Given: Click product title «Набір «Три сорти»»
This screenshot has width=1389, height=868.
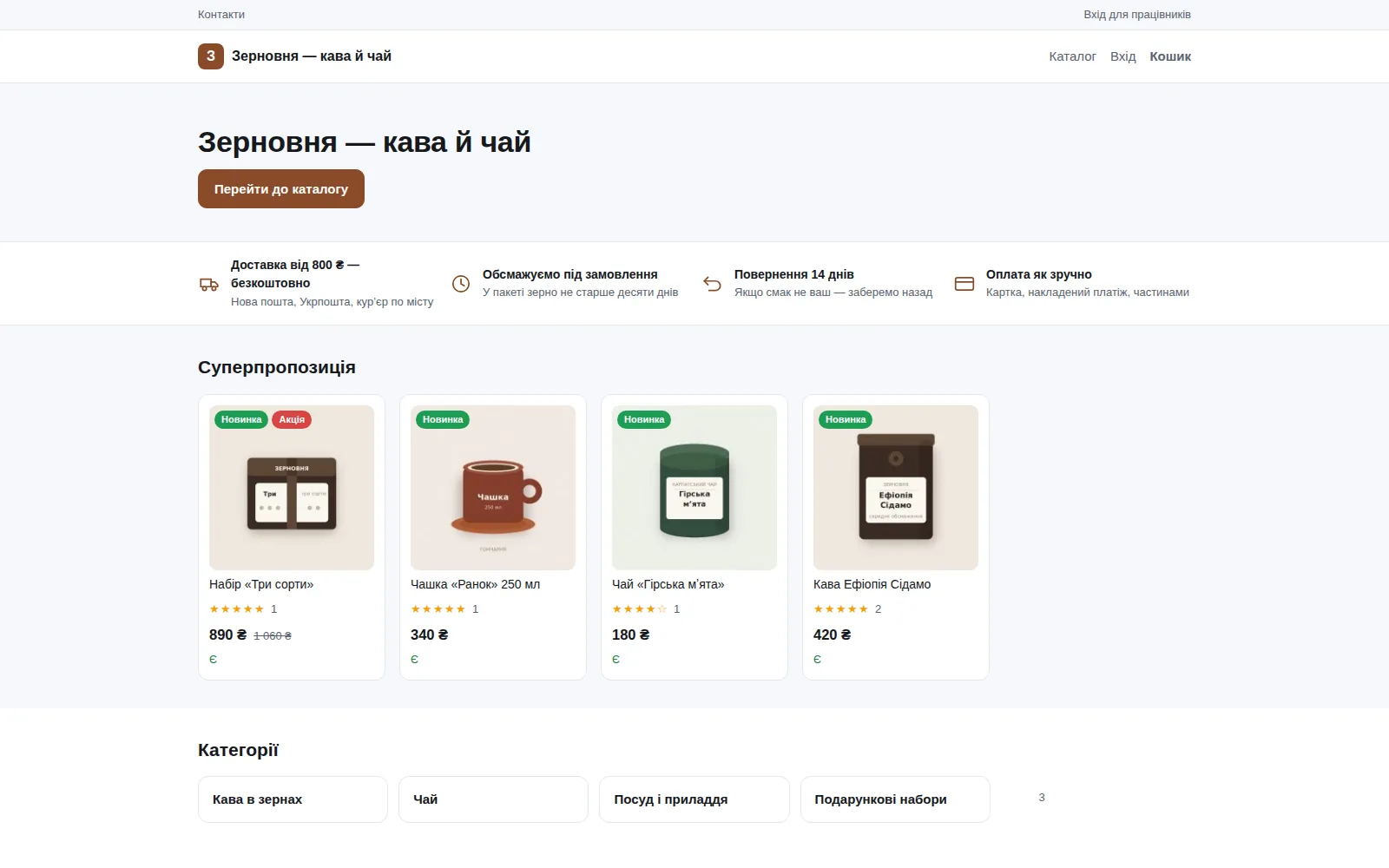Looking at the screenshot, I should click(x=261, y=585).
